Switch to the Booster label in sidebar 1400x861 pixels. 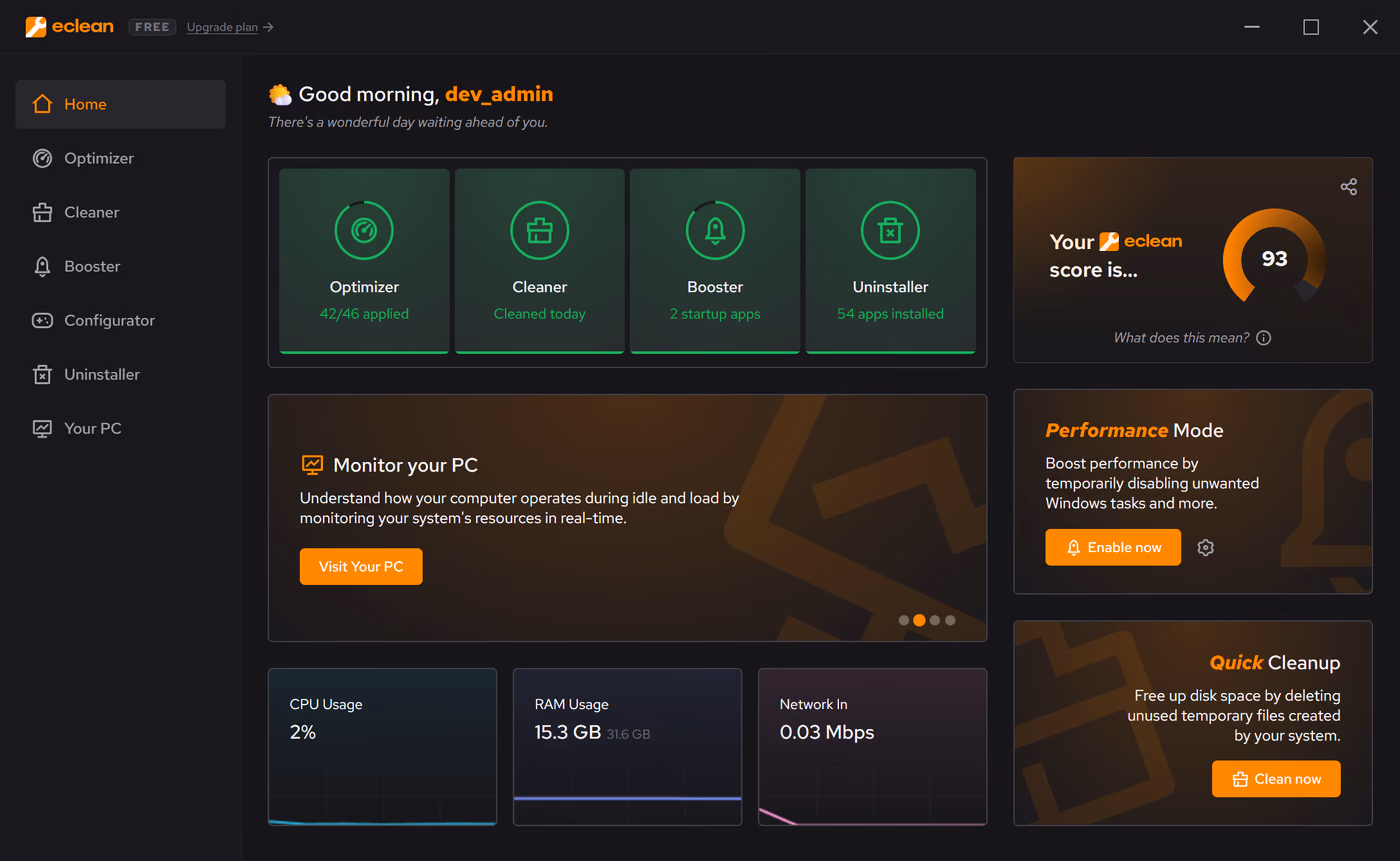tap(92, 266)
